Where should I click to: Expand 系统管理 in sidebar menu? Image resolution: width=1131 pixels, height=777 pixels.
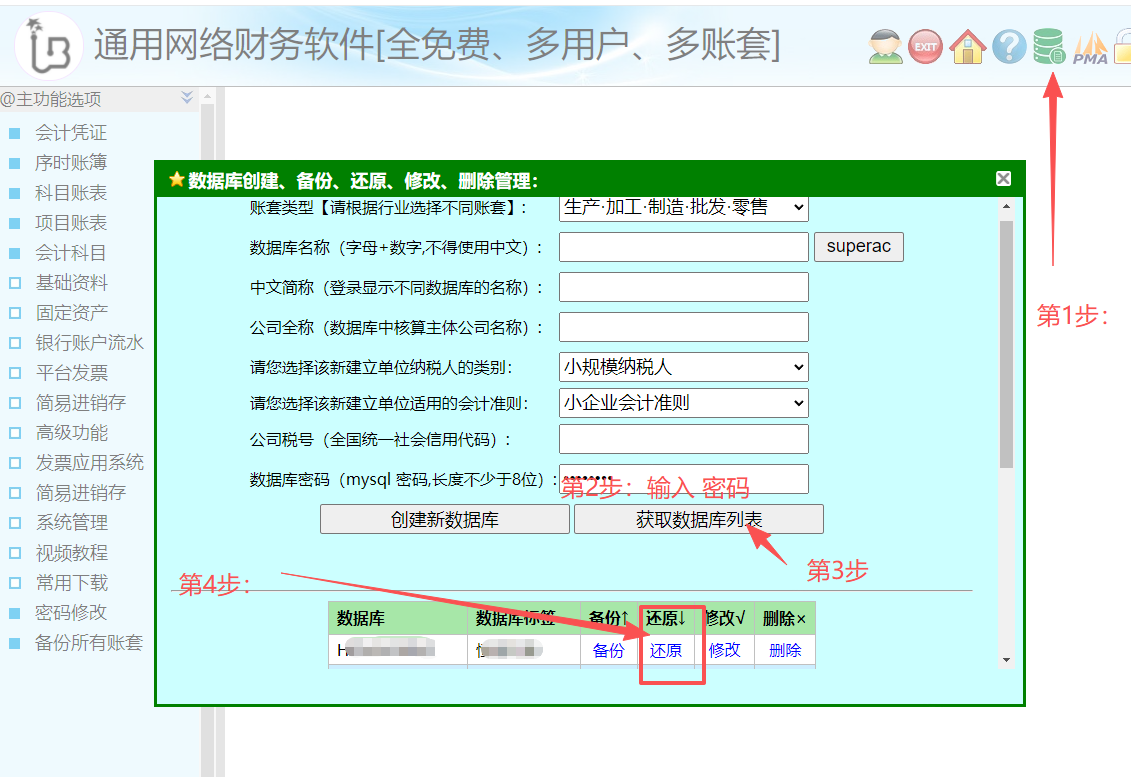tap(71, 523)
